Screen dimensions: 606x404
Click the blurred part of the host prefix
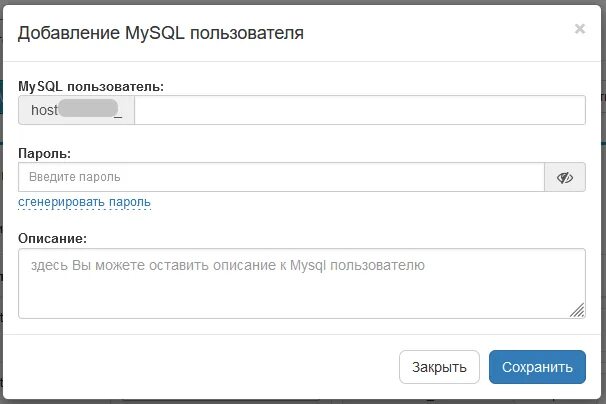click(x=86, y=110)
